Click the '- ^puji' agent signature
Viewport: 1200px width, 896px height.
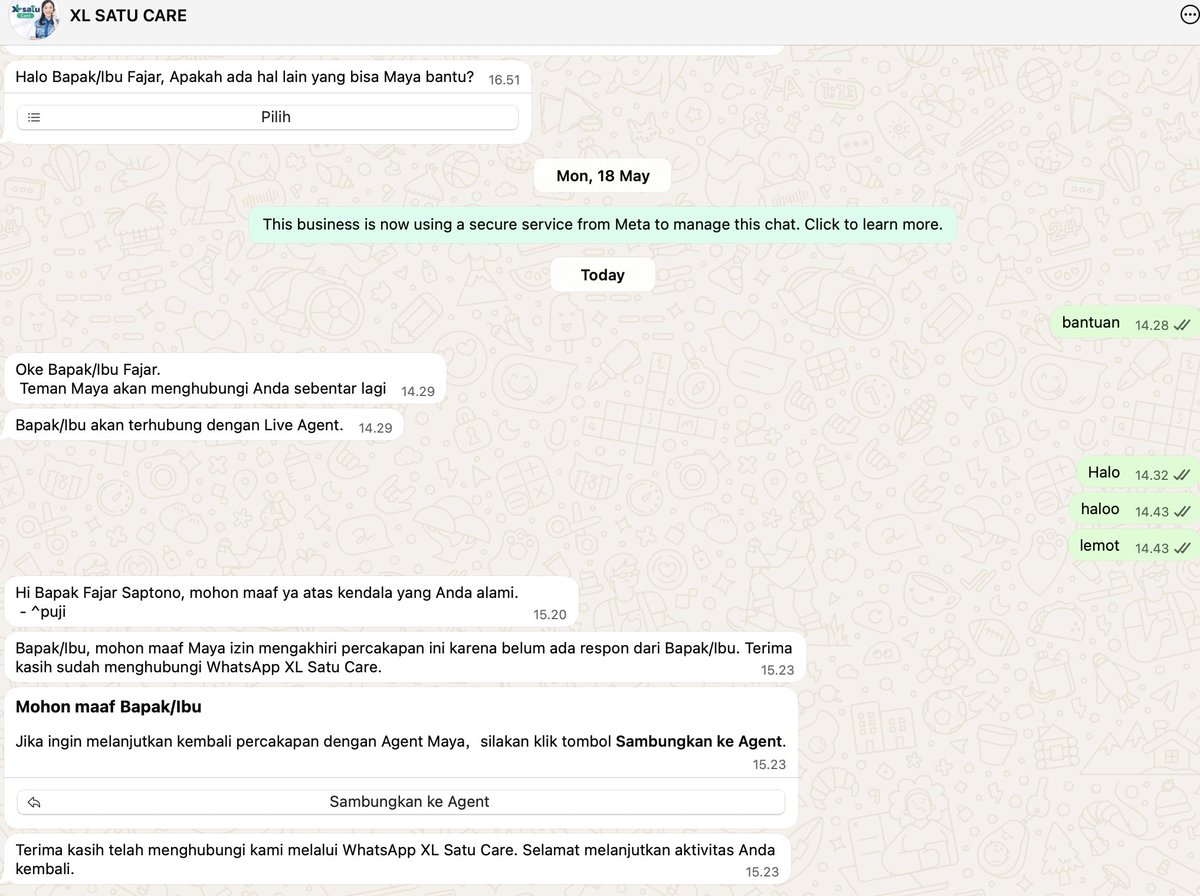coord(43,611)
